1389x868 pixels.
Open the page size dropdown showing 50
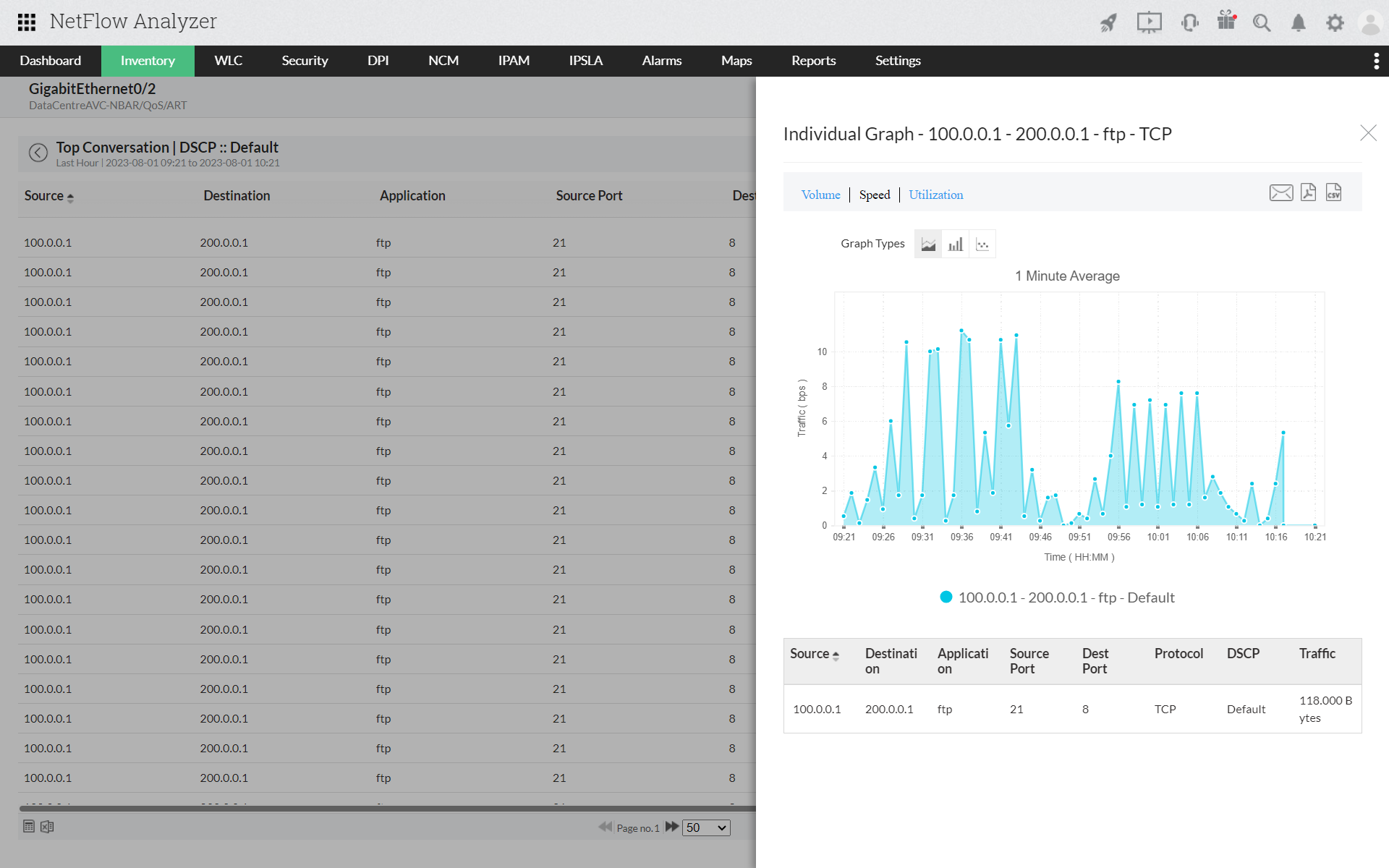click(705, 827)
